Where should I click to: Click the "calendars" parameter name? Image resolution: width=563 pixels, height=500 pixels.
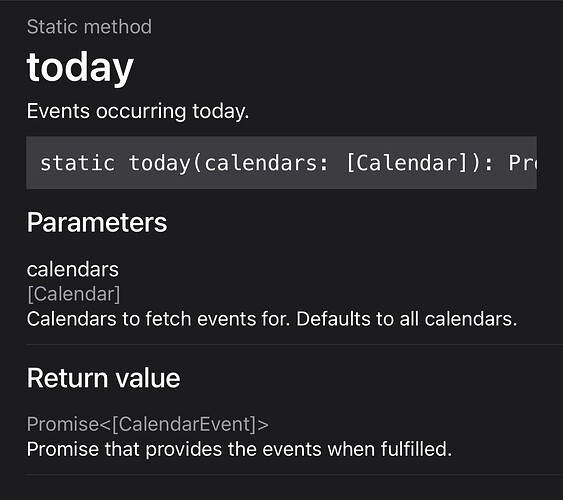[73, 270]
